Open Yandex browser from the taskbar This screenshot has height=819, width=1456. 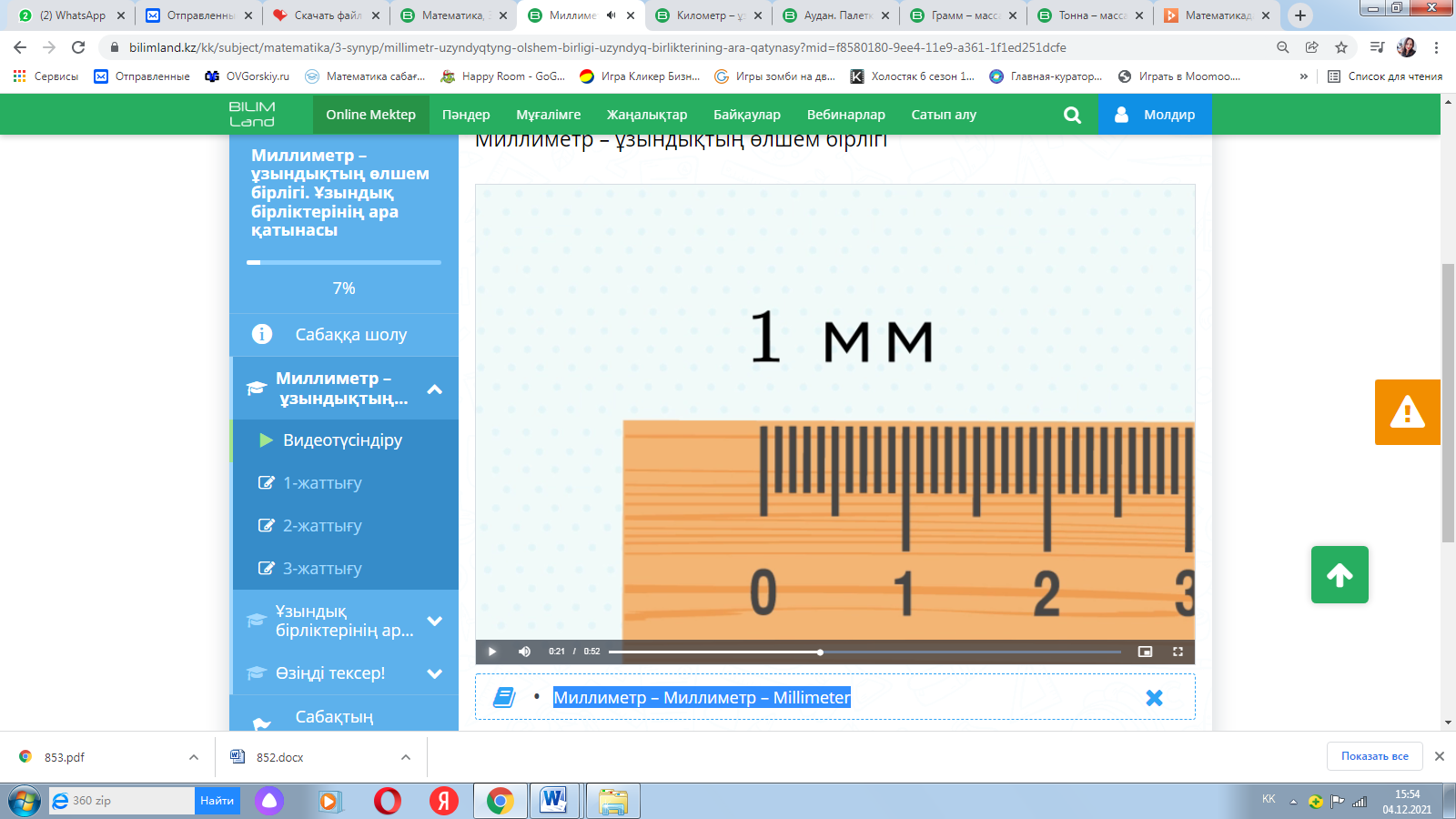click(444, 801)
